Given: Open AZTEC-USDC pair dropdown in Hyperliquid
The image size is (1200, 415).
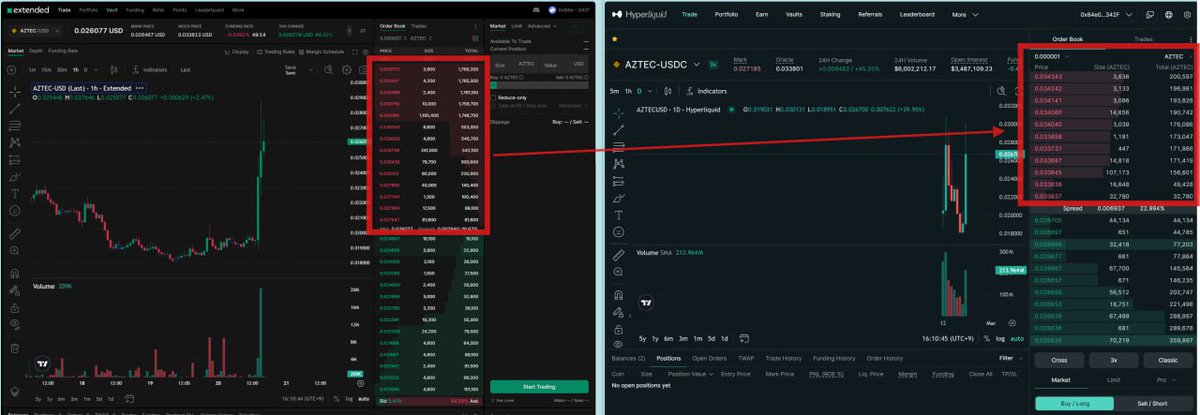Looking at the screenshot, I should [696, 63].
